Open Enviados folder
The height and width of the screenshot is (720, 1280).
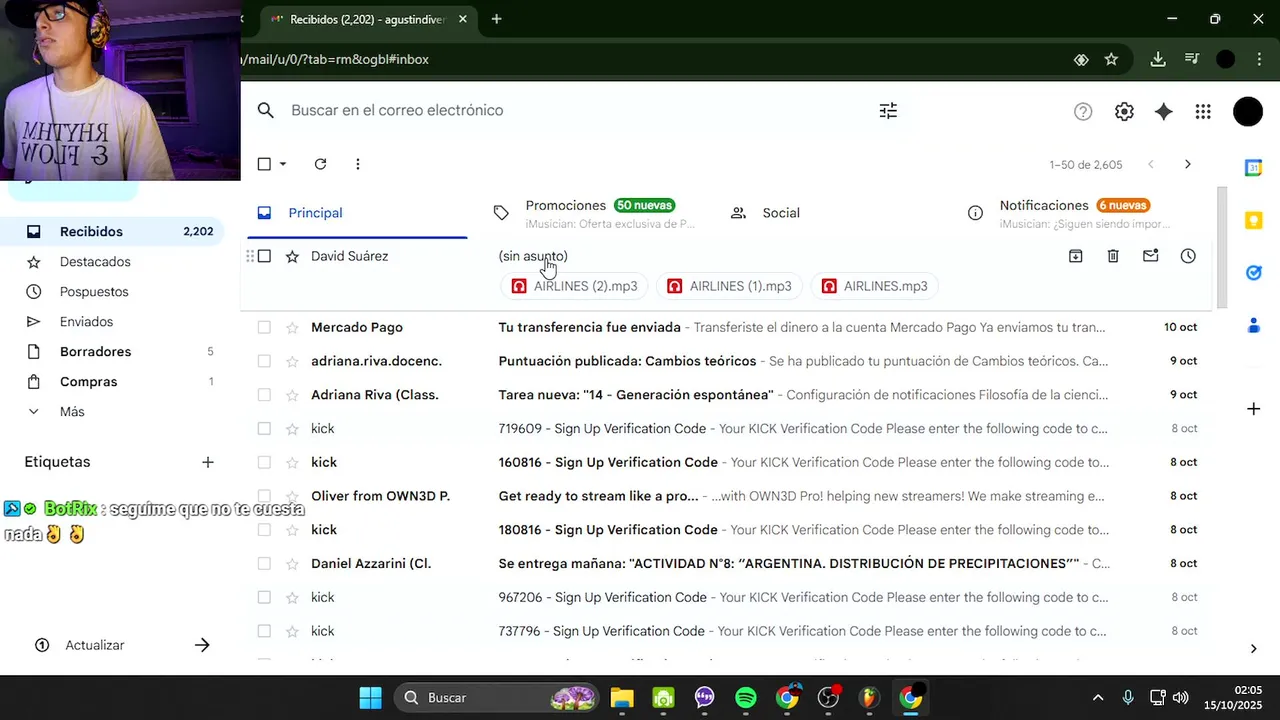112,322
